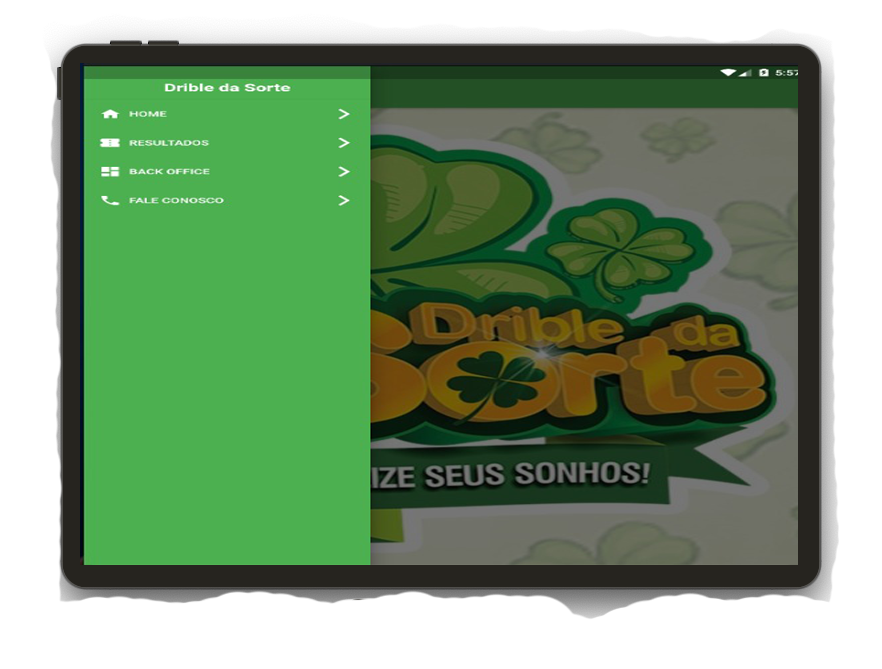Open the BACK OFFICE menu item
Viewport: 882px width, 669px height.
coord(227,172)
